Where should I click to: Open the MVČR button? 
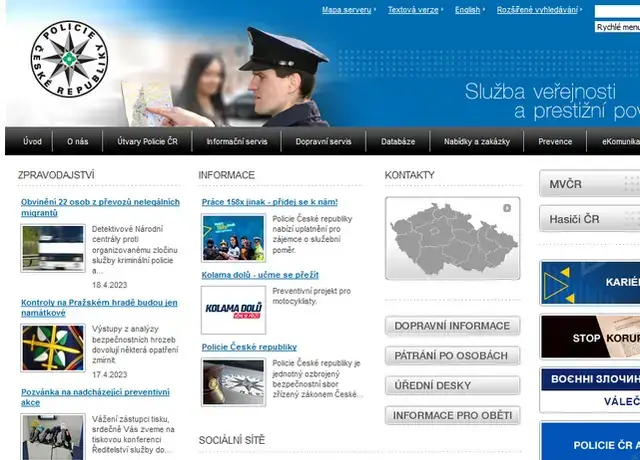pyautogui.click(x=589, y=184)
